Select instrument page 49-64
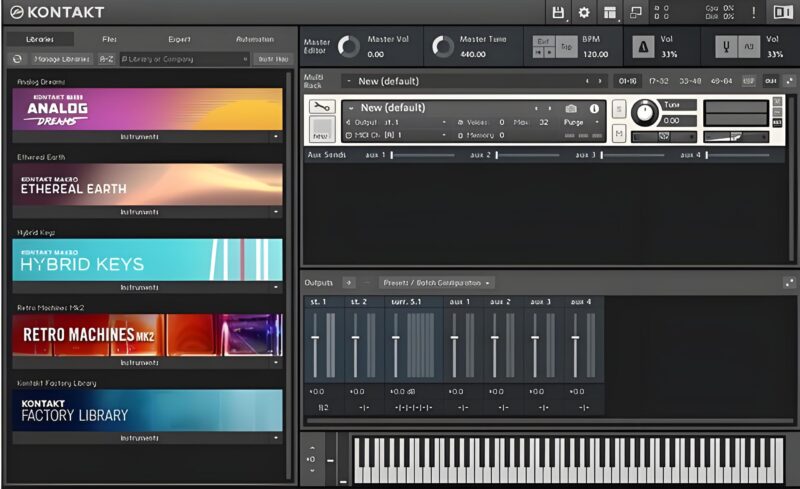Viewport: 800px width, 489px height. pyautogui.click(x=721, y=81)
